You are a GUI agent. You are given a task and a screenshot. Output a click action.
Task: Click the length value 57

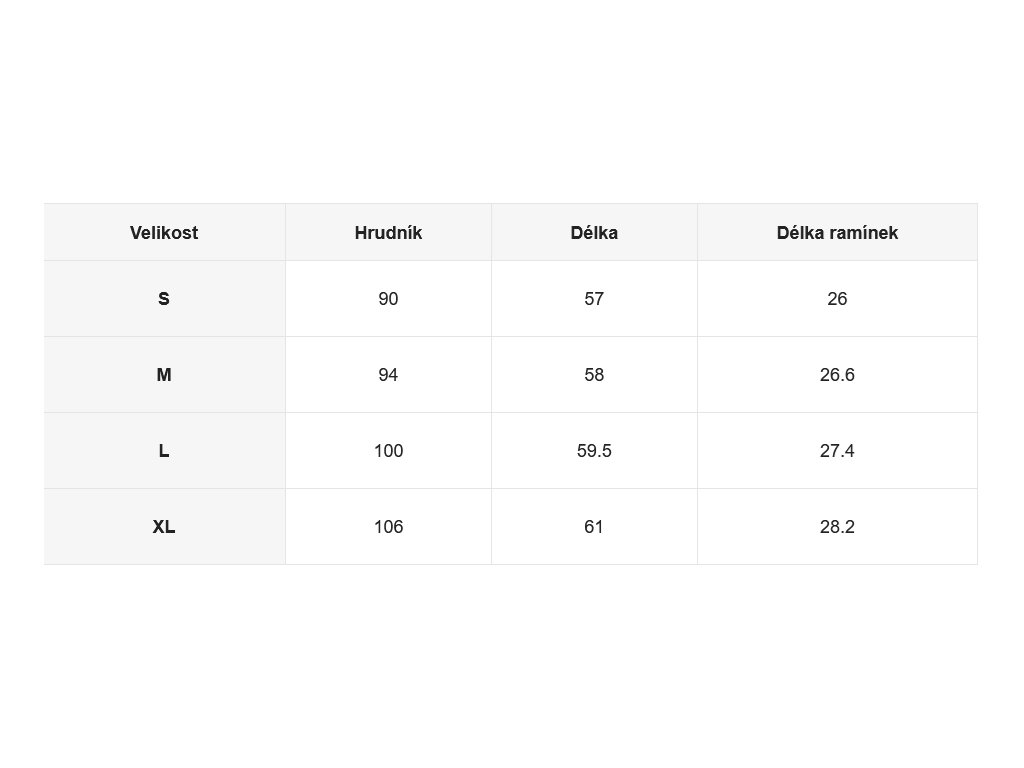click(594, 298)
